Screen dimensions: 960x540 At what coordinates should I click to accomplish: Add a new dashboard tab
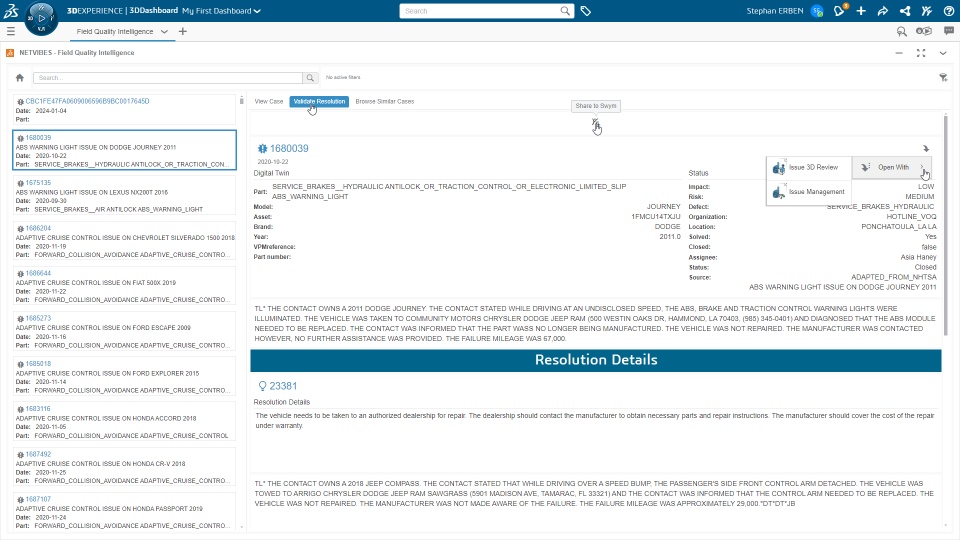click(x=182, y=31)
